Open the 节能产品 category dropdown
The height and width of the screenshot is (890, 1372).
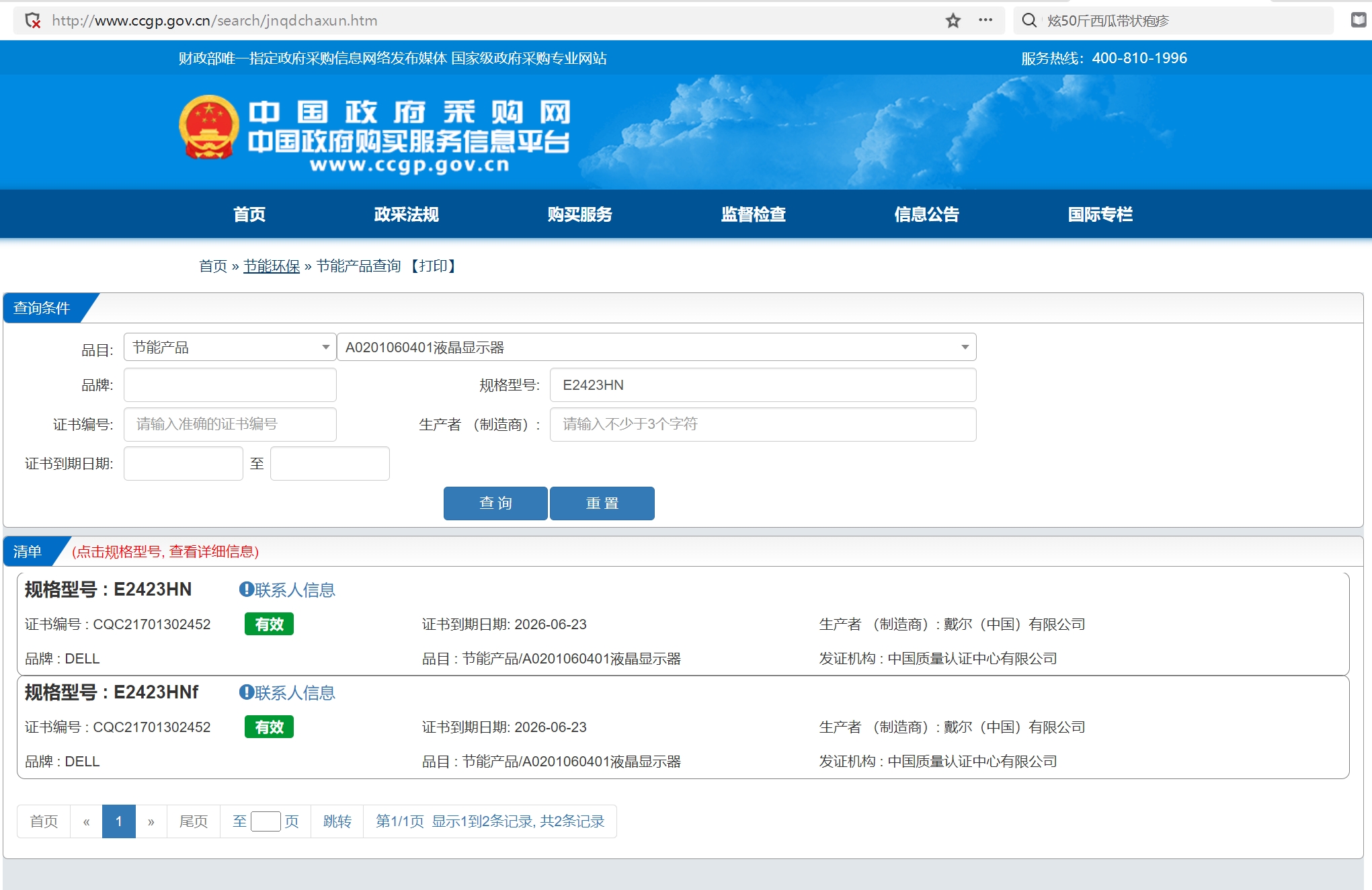[230, 348]
